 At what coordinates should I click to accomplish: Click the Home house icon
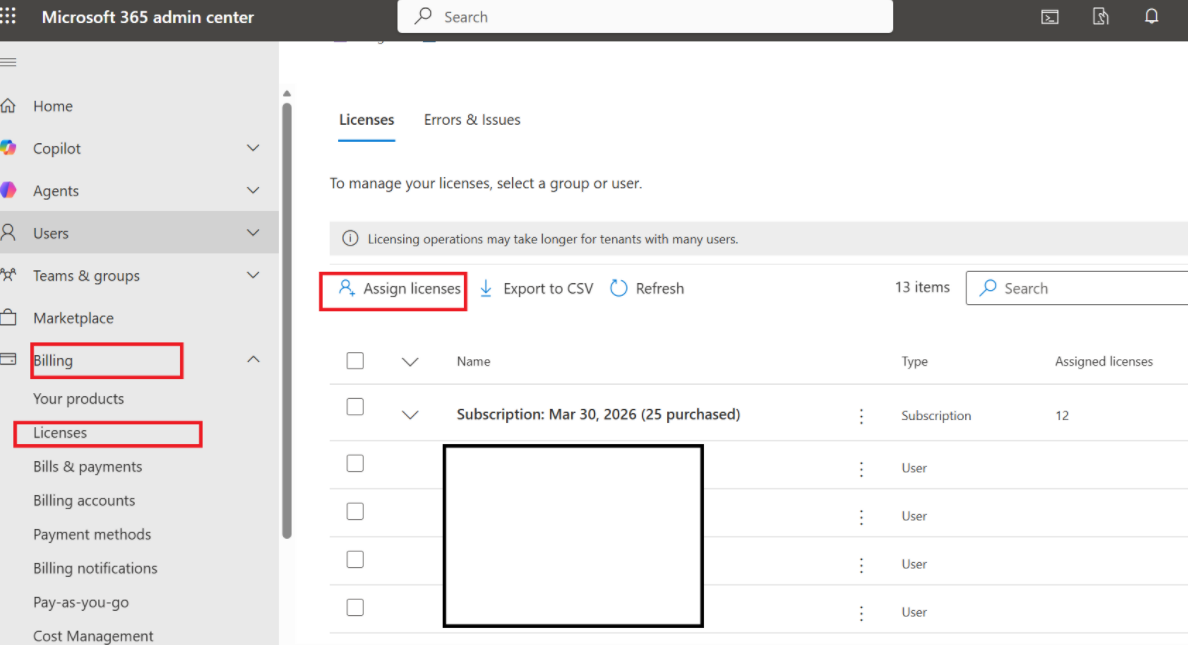tap(8, 105)
